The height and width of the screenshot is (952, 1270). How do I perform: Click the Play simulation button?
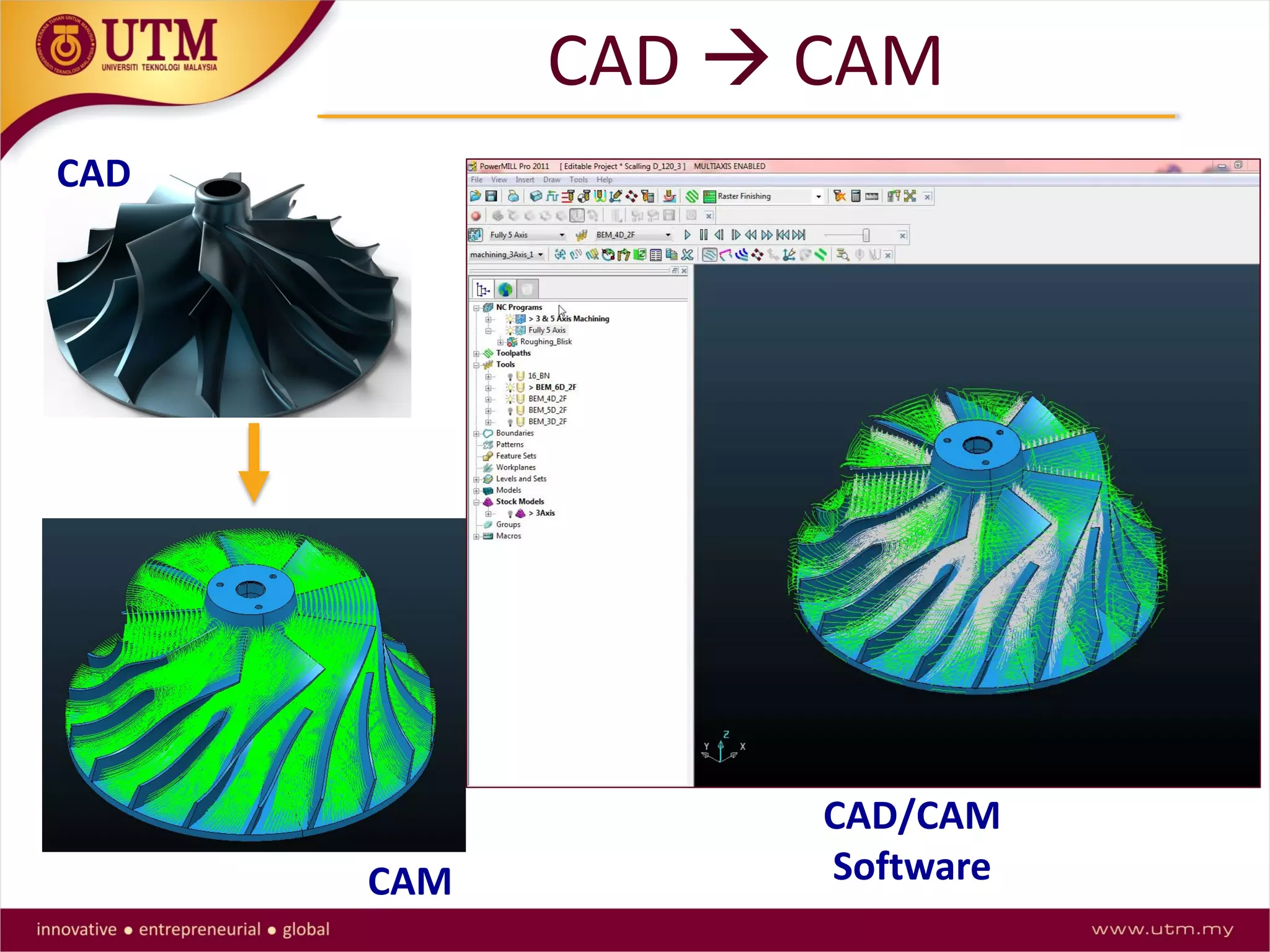pos(687,235)
